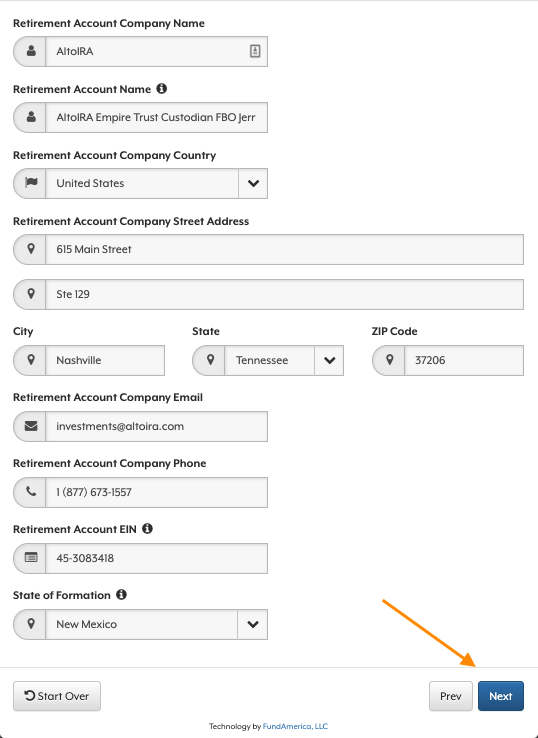Click phone handset icon of Company Phone field
This screenshot has height=738, width=538.
point(31,492)
